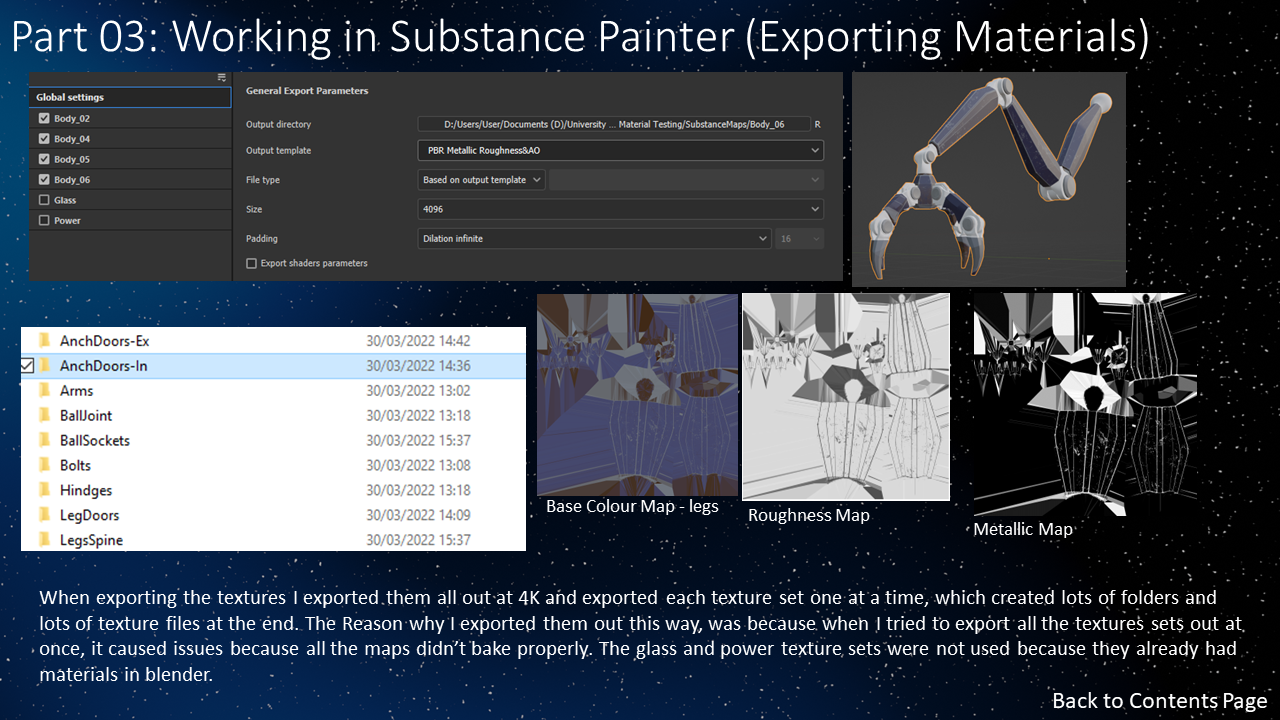The width and height of the screenshot is (1280, 720).
Task: Click the robotic leg model render
Action: [x=989, y=179]
